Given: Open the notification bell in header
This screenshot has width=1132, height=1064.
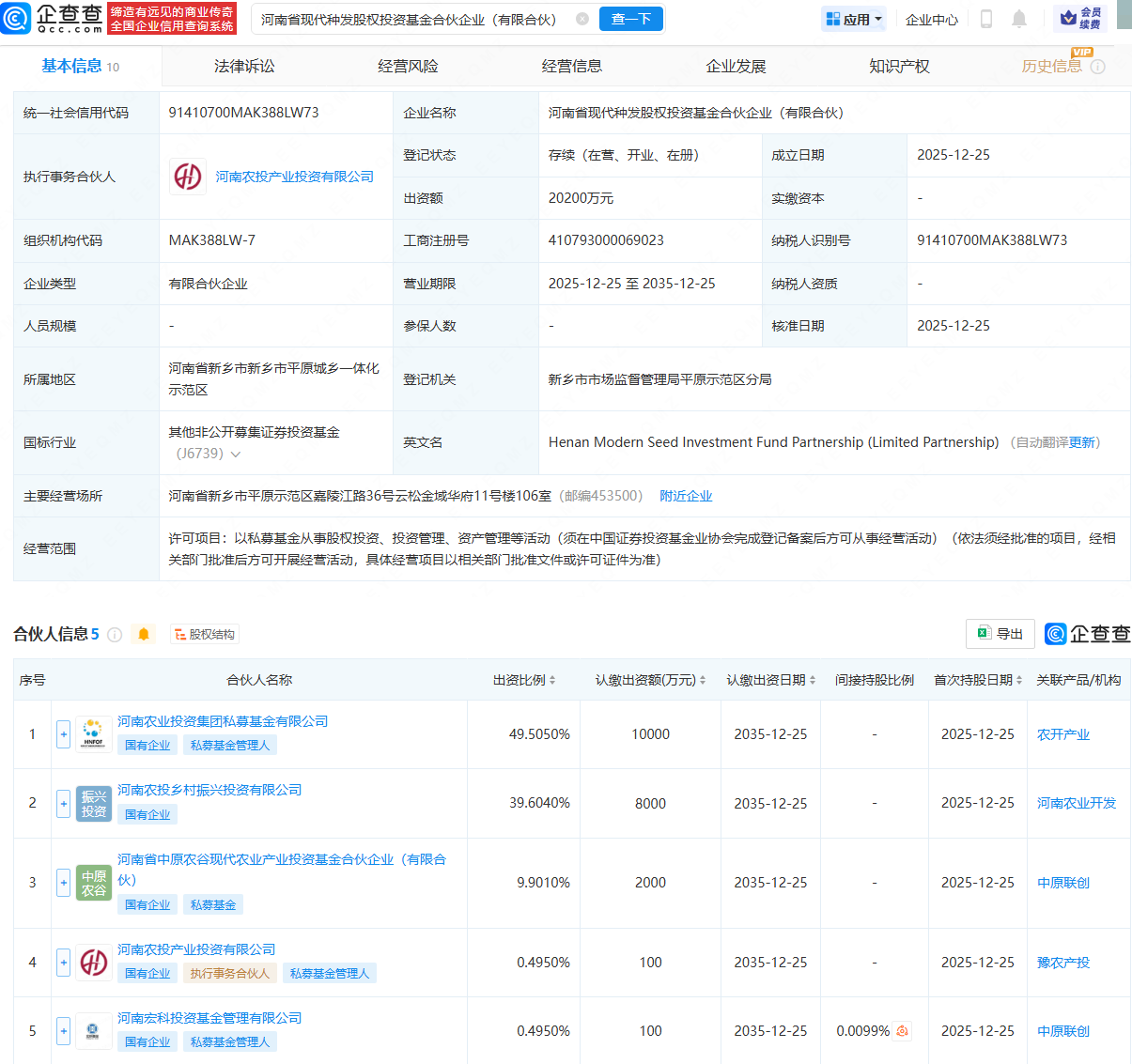Looking at the screenshot, I should pos(1019,19).
